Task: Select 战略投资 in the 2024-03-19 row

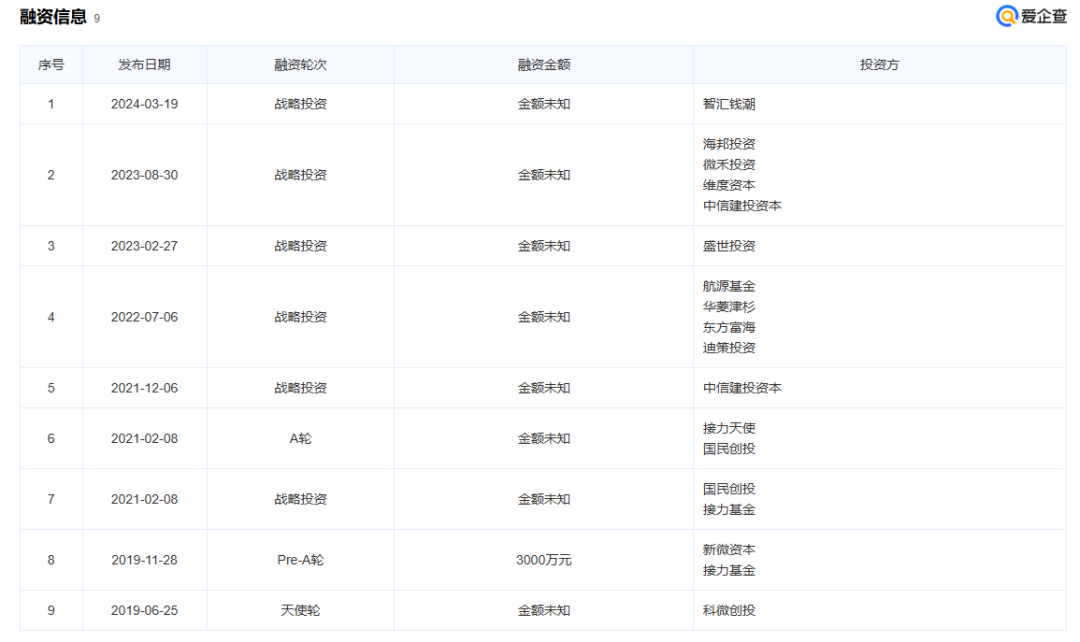Action: (300, 104)
